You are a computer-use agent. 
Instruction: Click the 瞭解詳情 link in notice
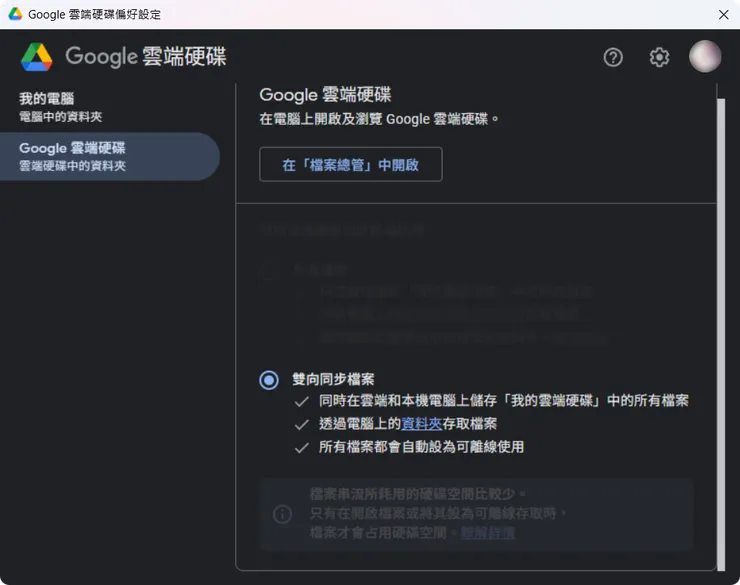click(488, 533)
